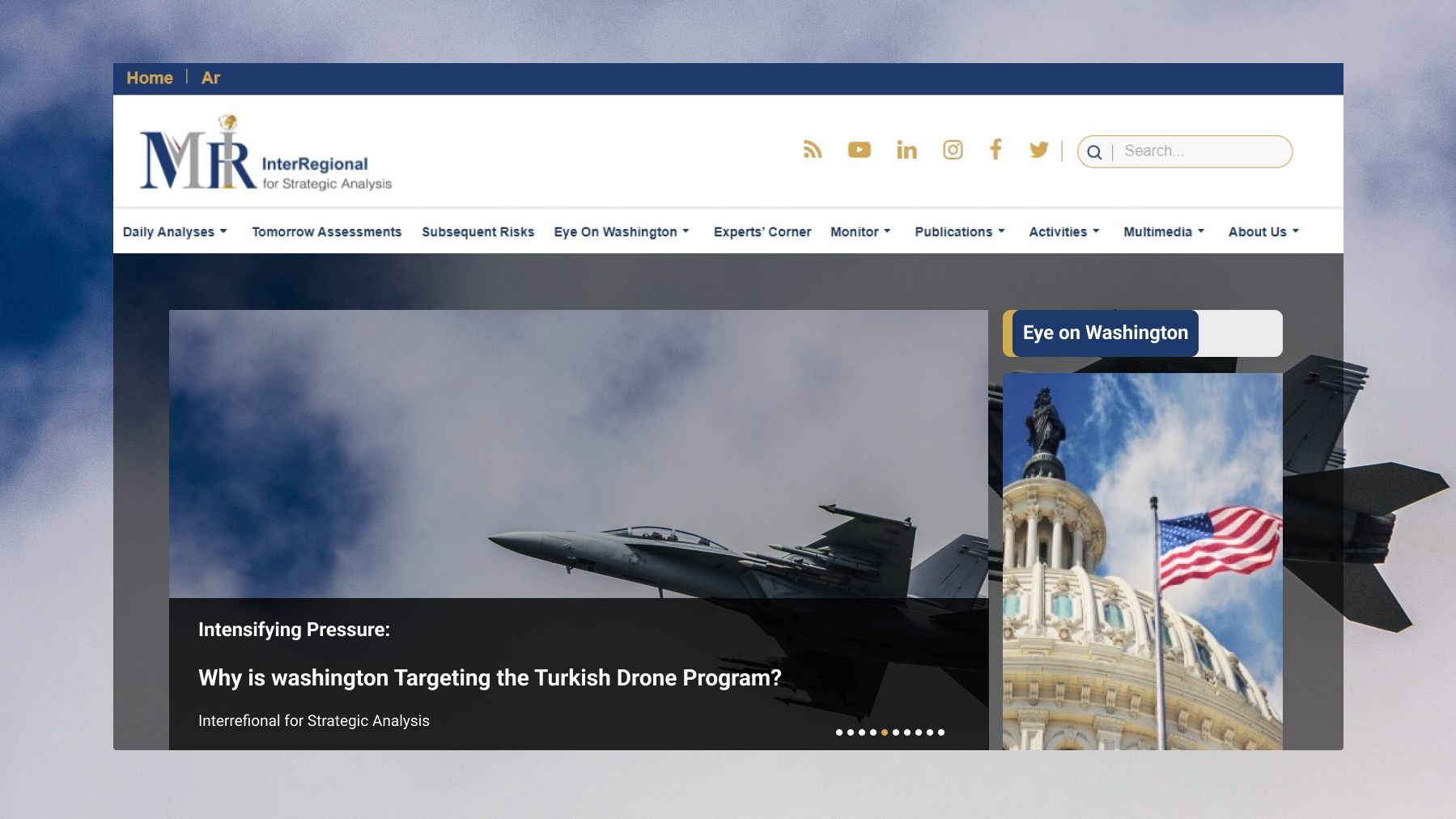Expand the Publications dropdown menu
The width and height of the screenshot is (1456, 819).
point(959,232)
